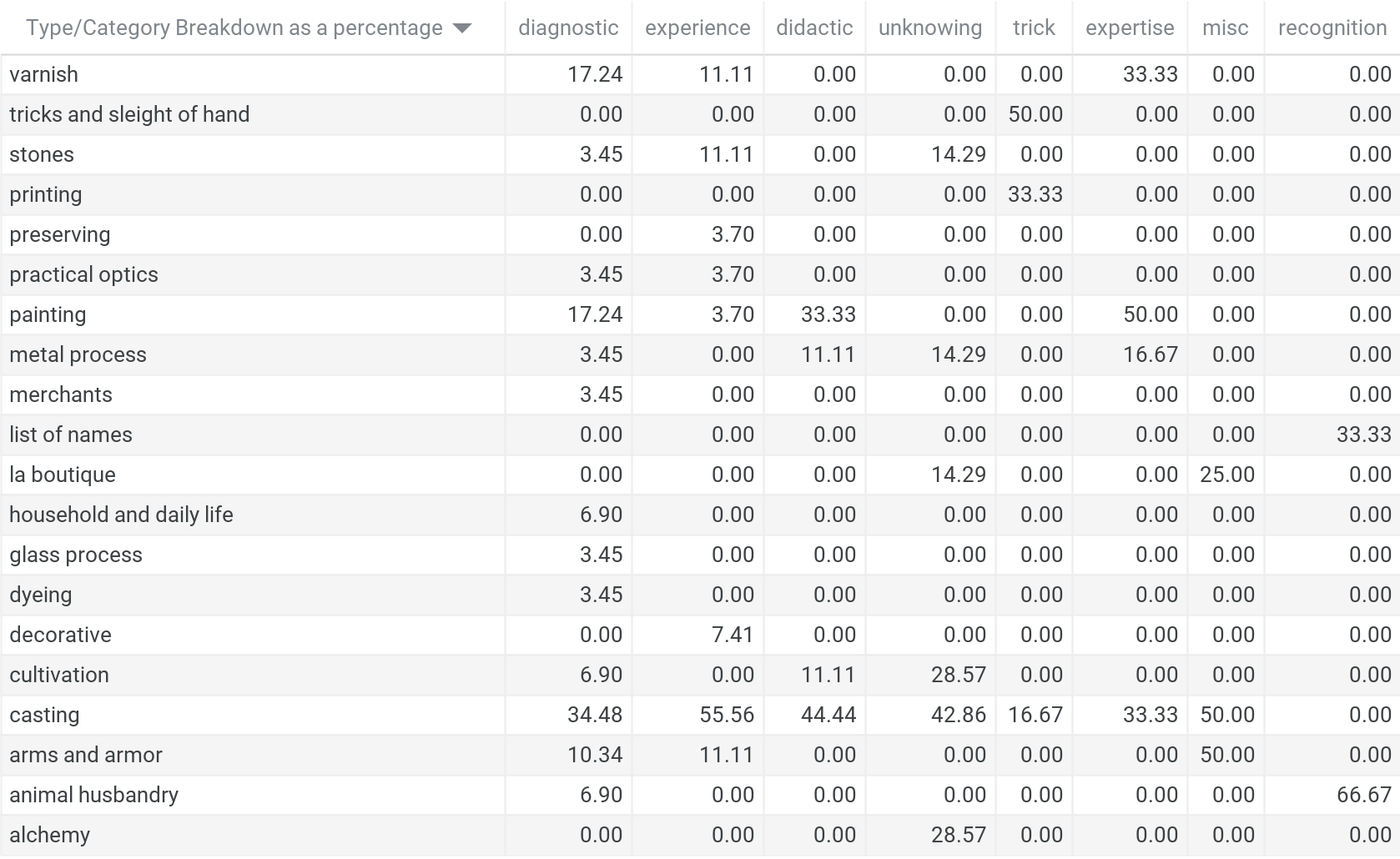Click the misc column header
1400x859 pixels.
coord(1226,28)
